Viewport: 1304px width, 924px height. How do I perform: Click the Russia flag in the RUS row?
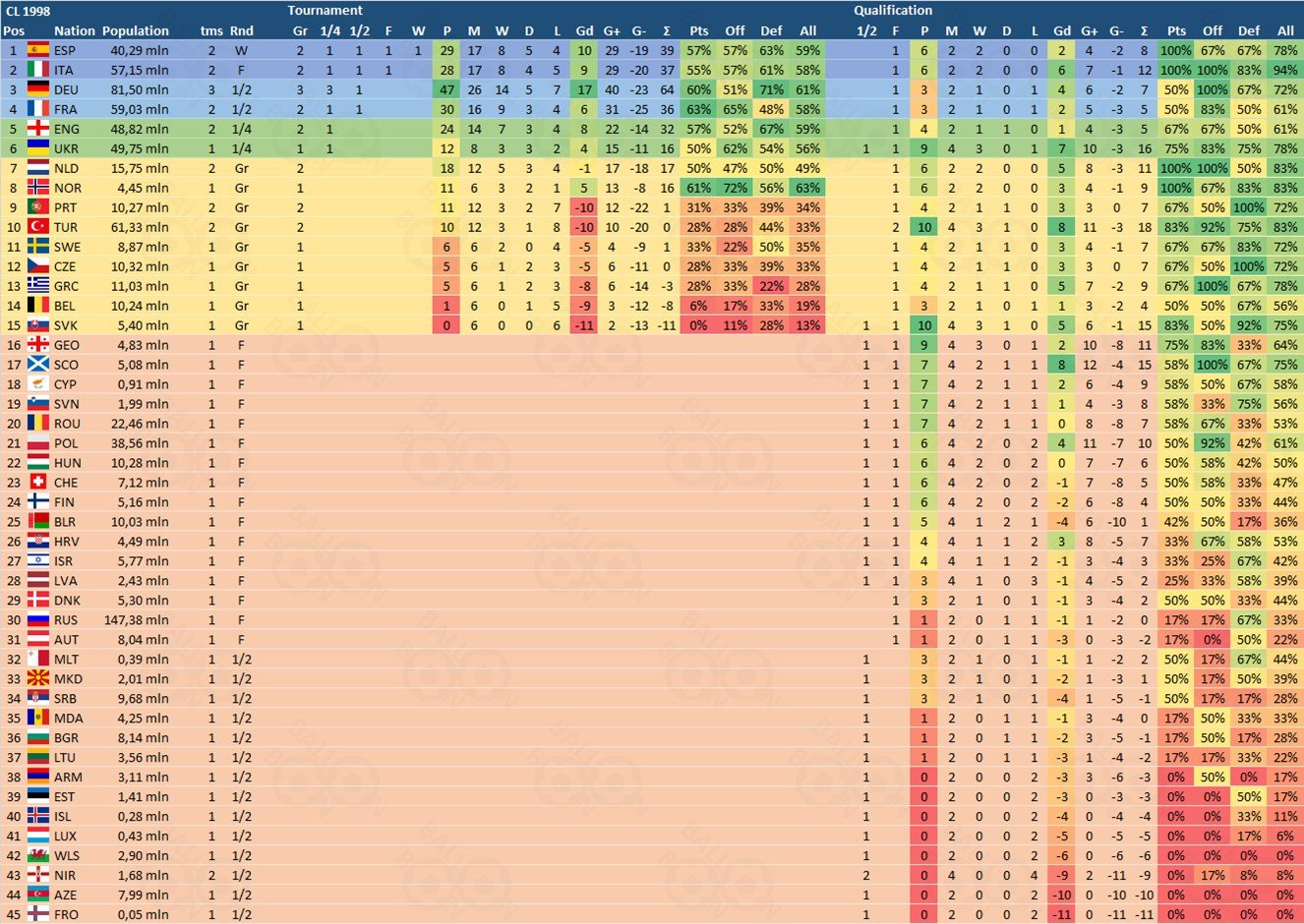coord(38,620)
